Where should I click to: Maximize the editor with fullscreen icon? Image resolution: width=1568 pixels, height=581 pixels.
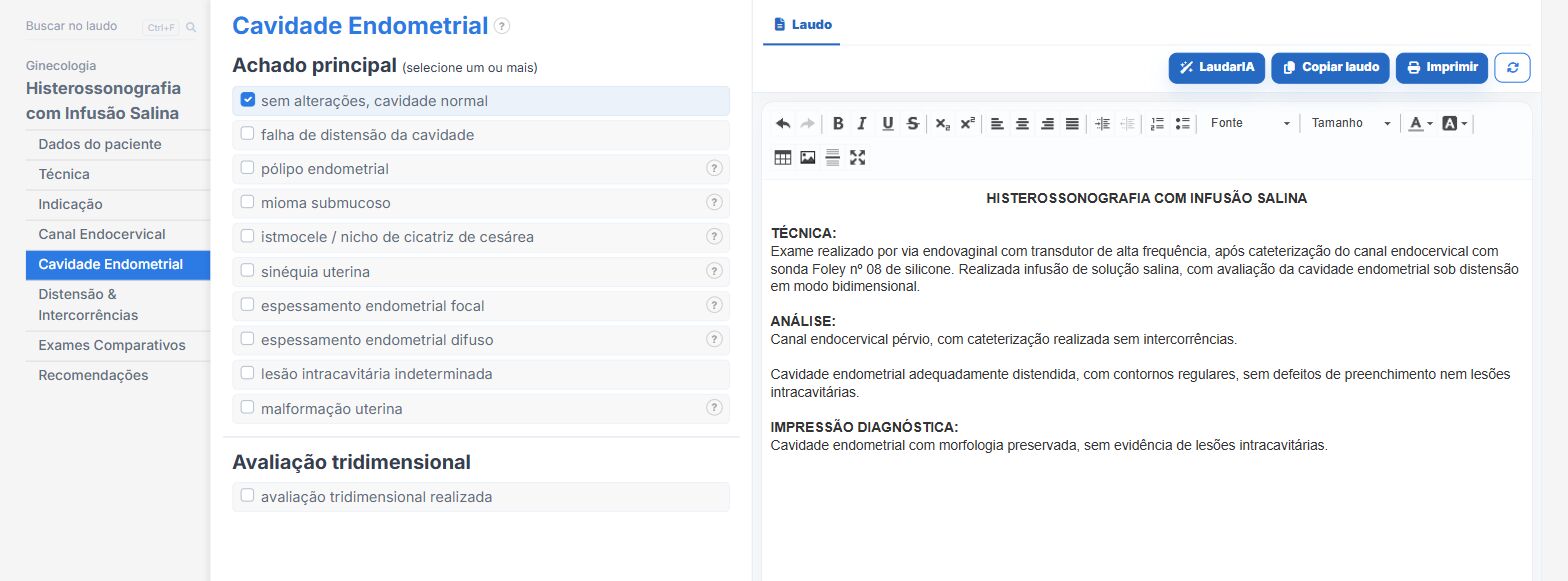[x=857, y=157]
